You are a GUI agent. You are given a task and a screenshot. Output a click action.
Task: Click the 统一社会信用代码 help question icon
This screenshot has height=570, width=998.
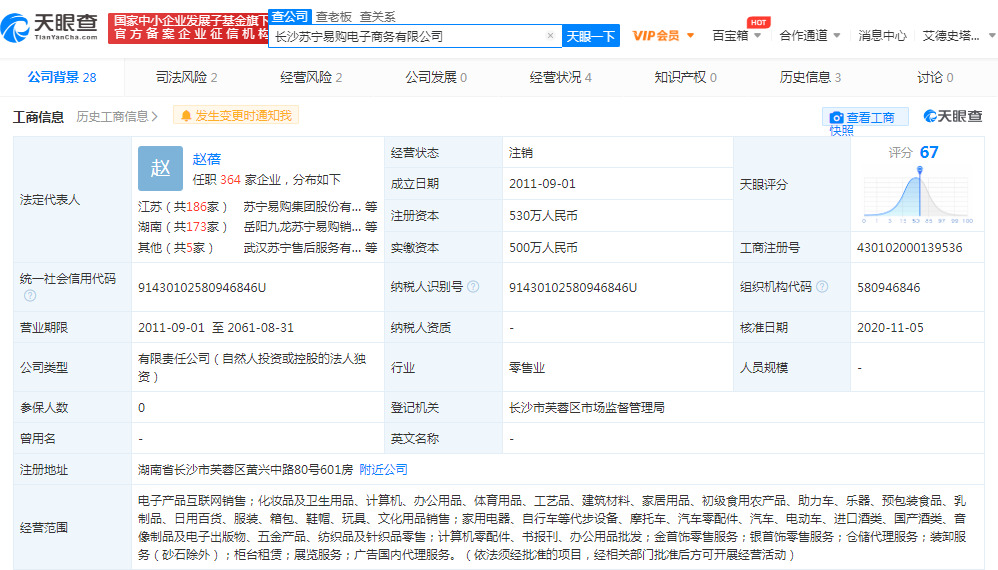[x=30, y=295]
